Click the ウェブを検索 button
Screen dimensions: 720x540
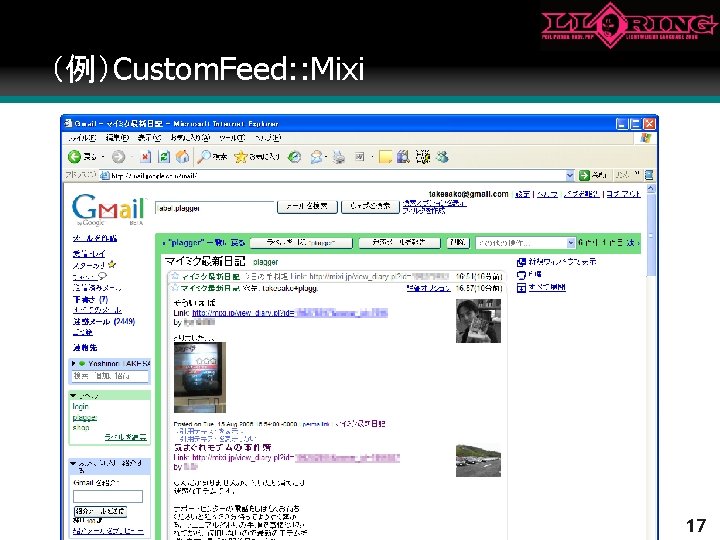point(371,207)
